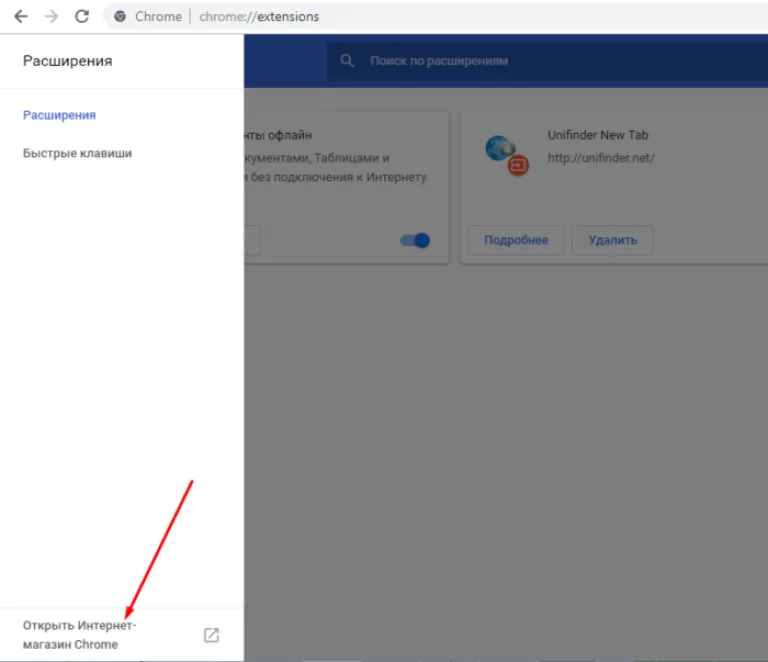Go back using the browser back arrow

[21, 17]
